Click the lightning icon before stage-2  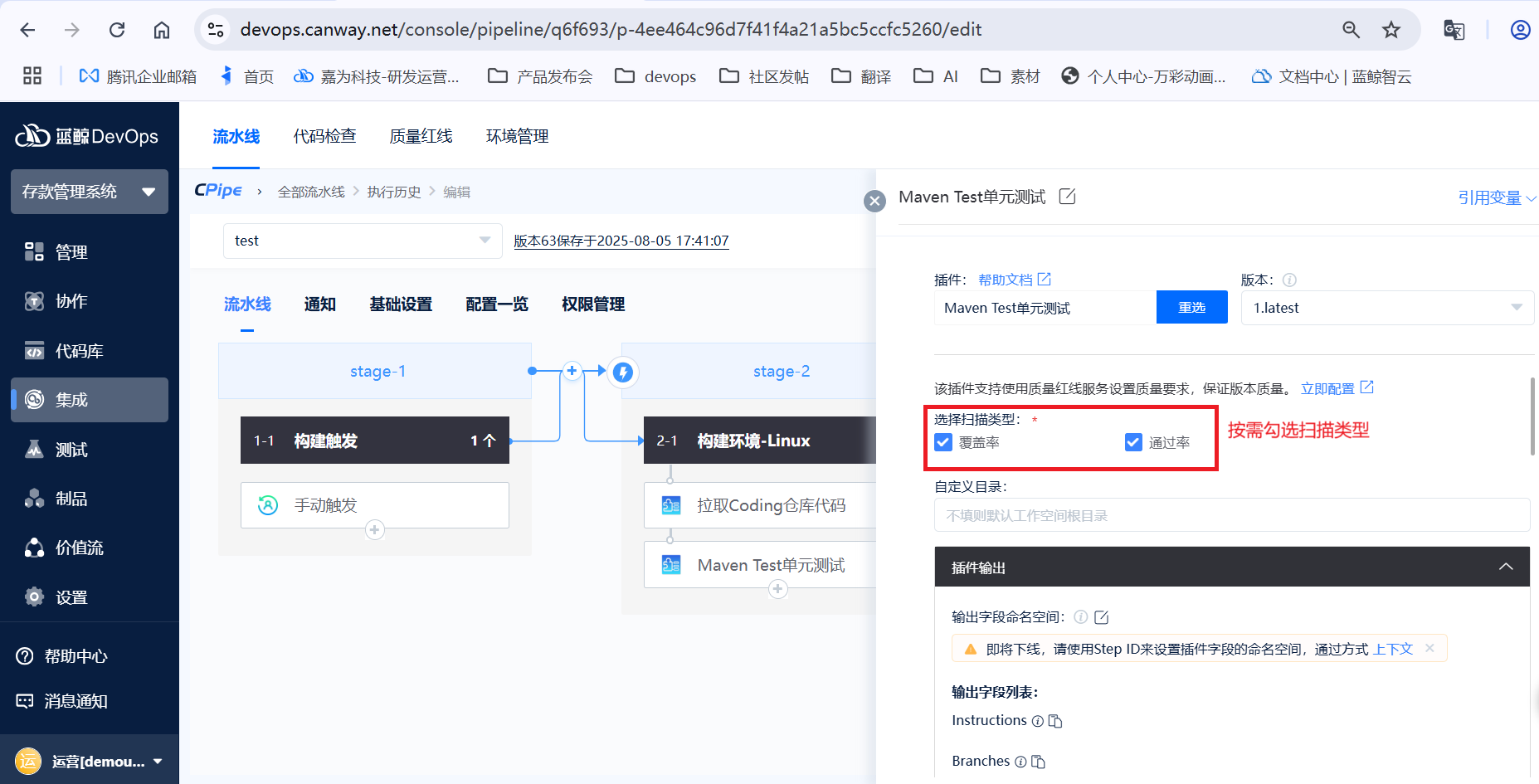623,373
